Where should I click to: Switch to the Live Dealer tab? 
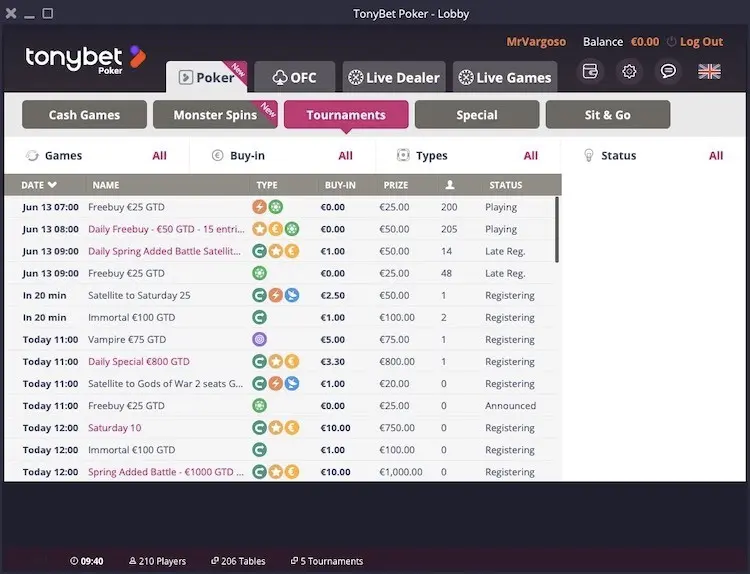click(394, 77)
